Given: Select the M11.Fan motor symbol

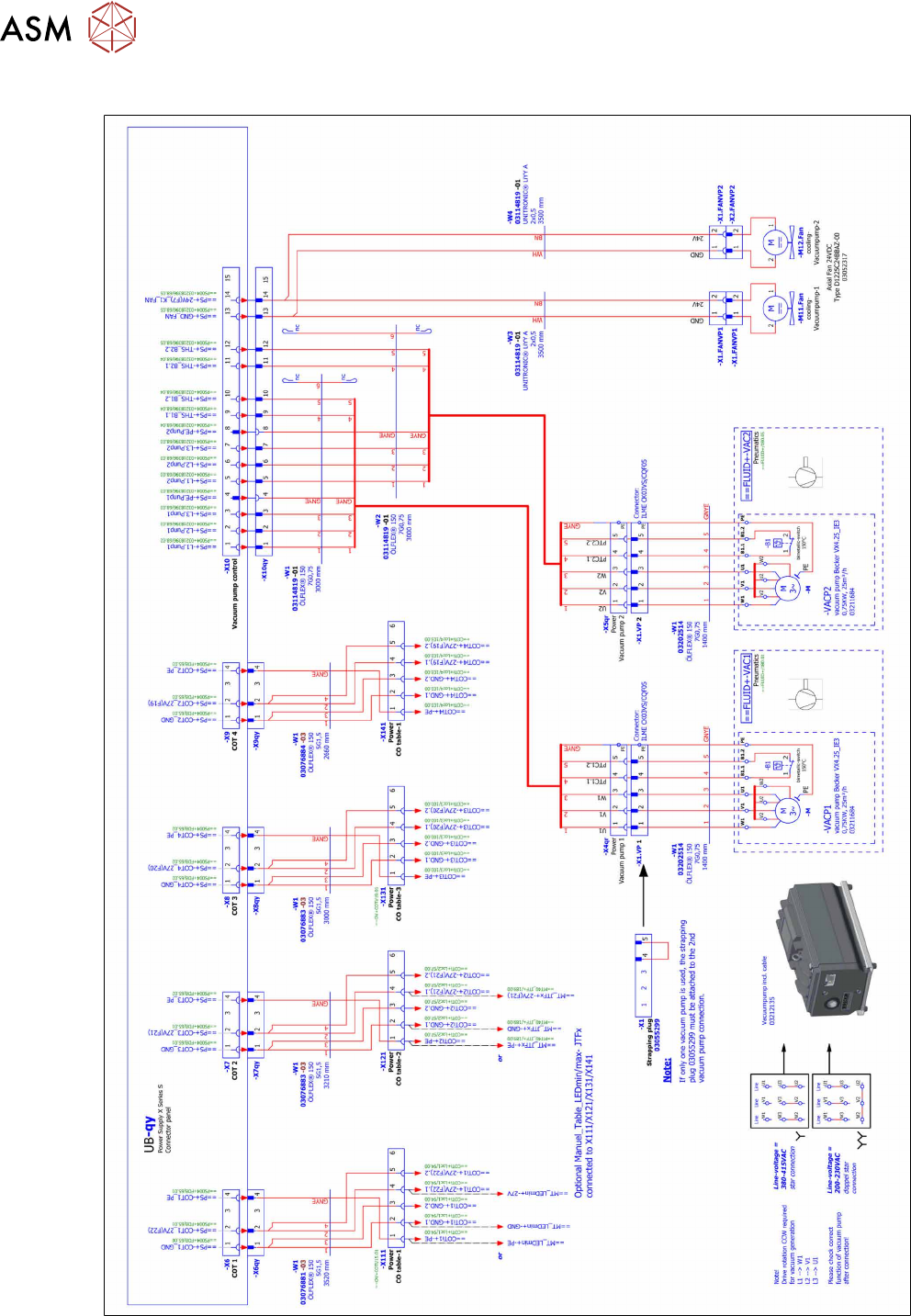Looking at the screenshot, I should click(x=770, y=307).
